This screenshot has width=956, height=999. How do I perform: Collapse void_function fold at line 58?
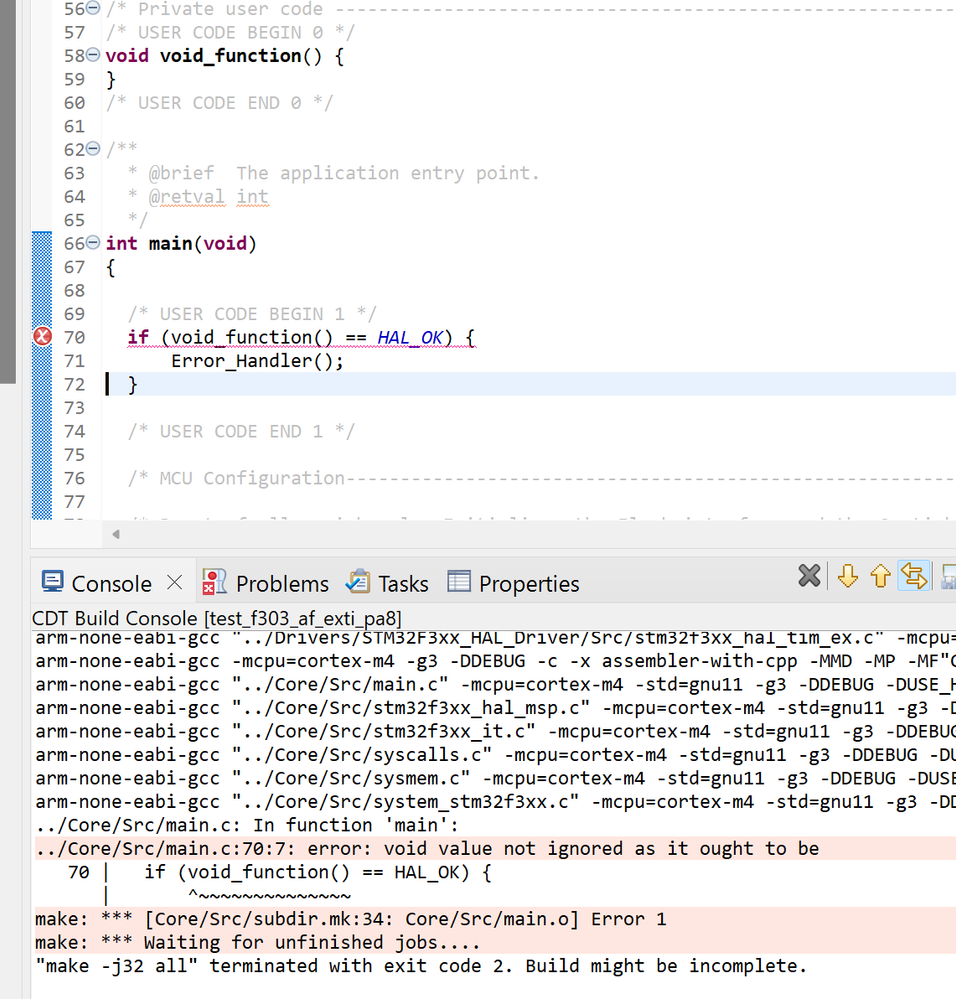pos(93,55)
